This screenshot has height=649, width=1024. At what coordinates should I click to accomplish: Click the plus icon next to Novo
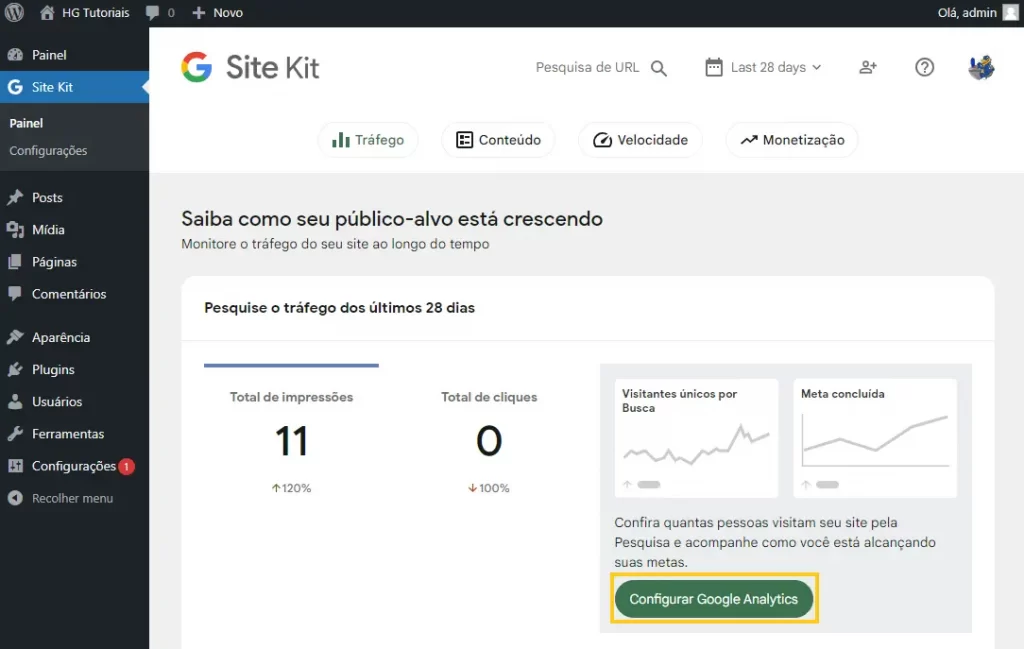tap(199, 12)
